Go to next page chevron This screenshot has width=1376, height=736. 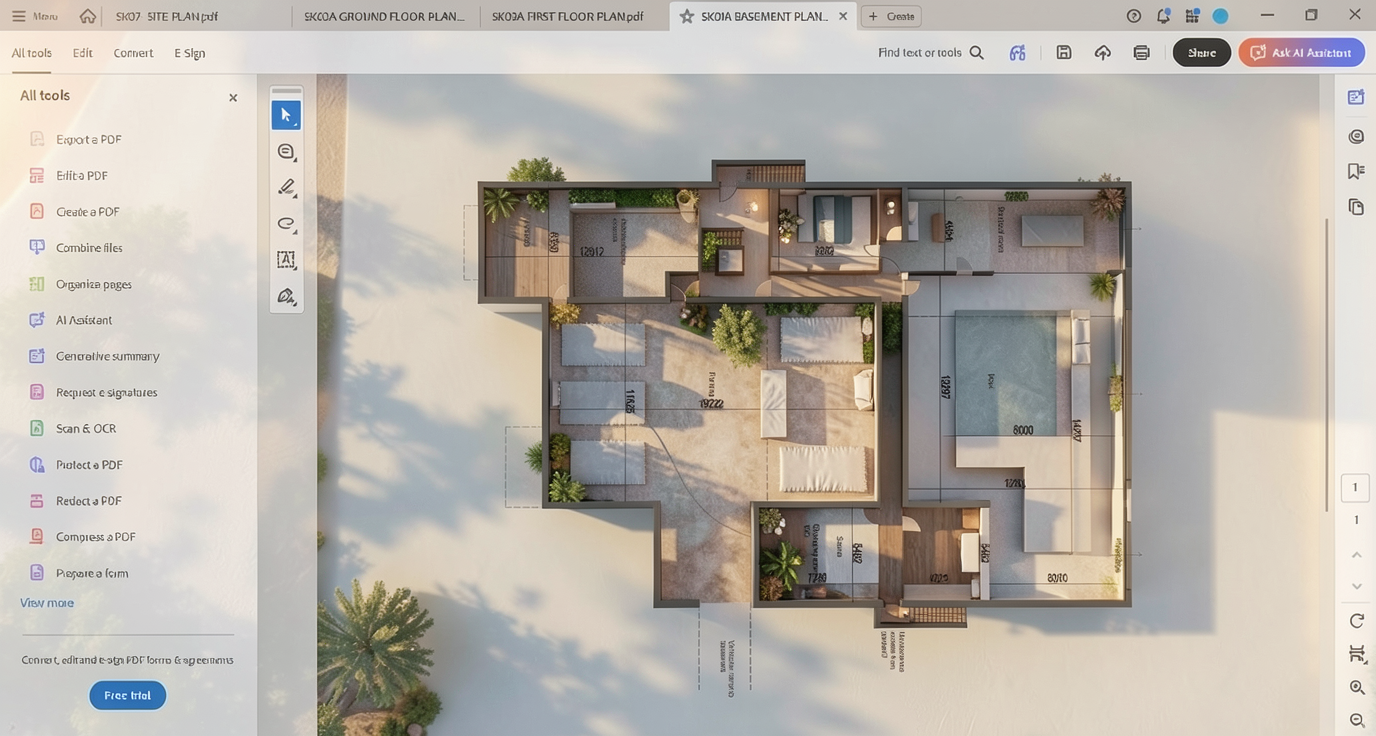[x=1357, y=586]
